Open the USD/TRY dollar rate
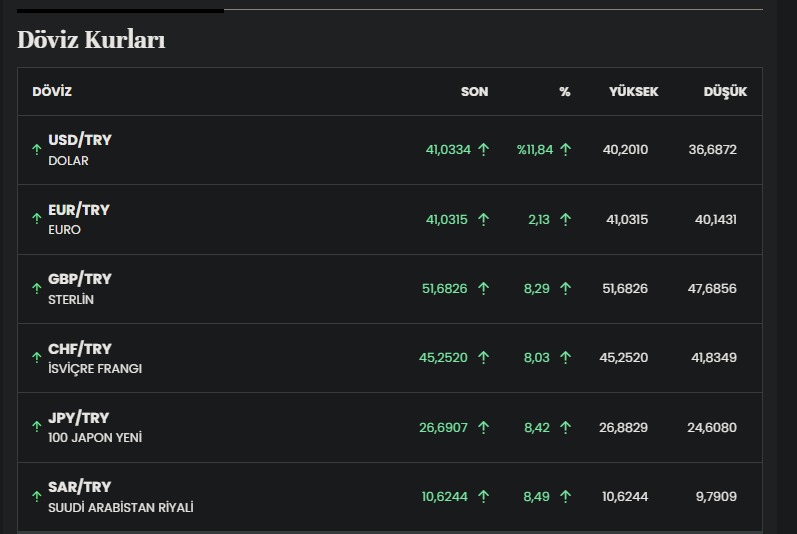 pos(390,150)
